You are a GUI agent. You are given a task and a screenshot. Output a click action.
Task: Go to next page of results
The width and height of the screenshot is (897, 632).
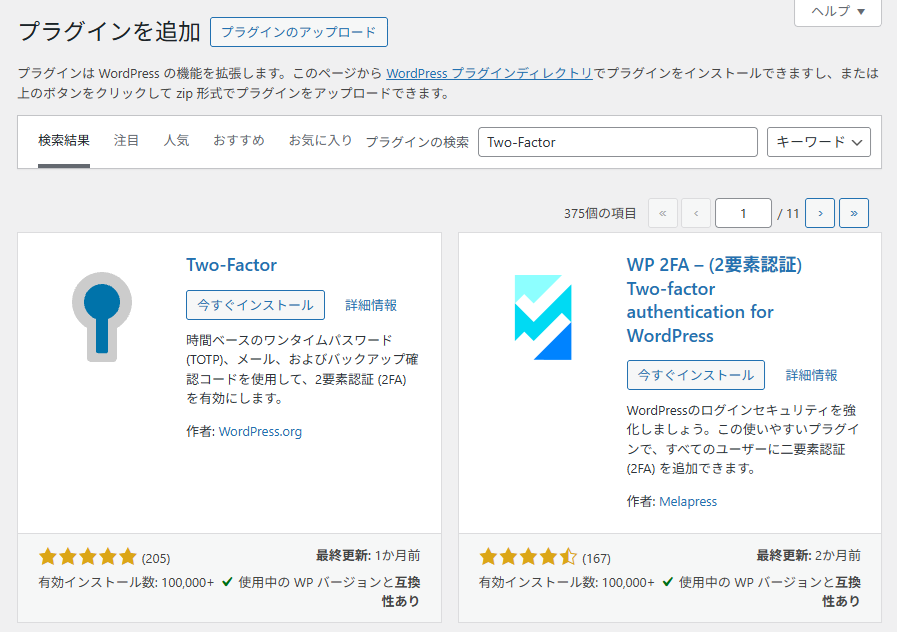pyautogui.click(x=820, y=213)
